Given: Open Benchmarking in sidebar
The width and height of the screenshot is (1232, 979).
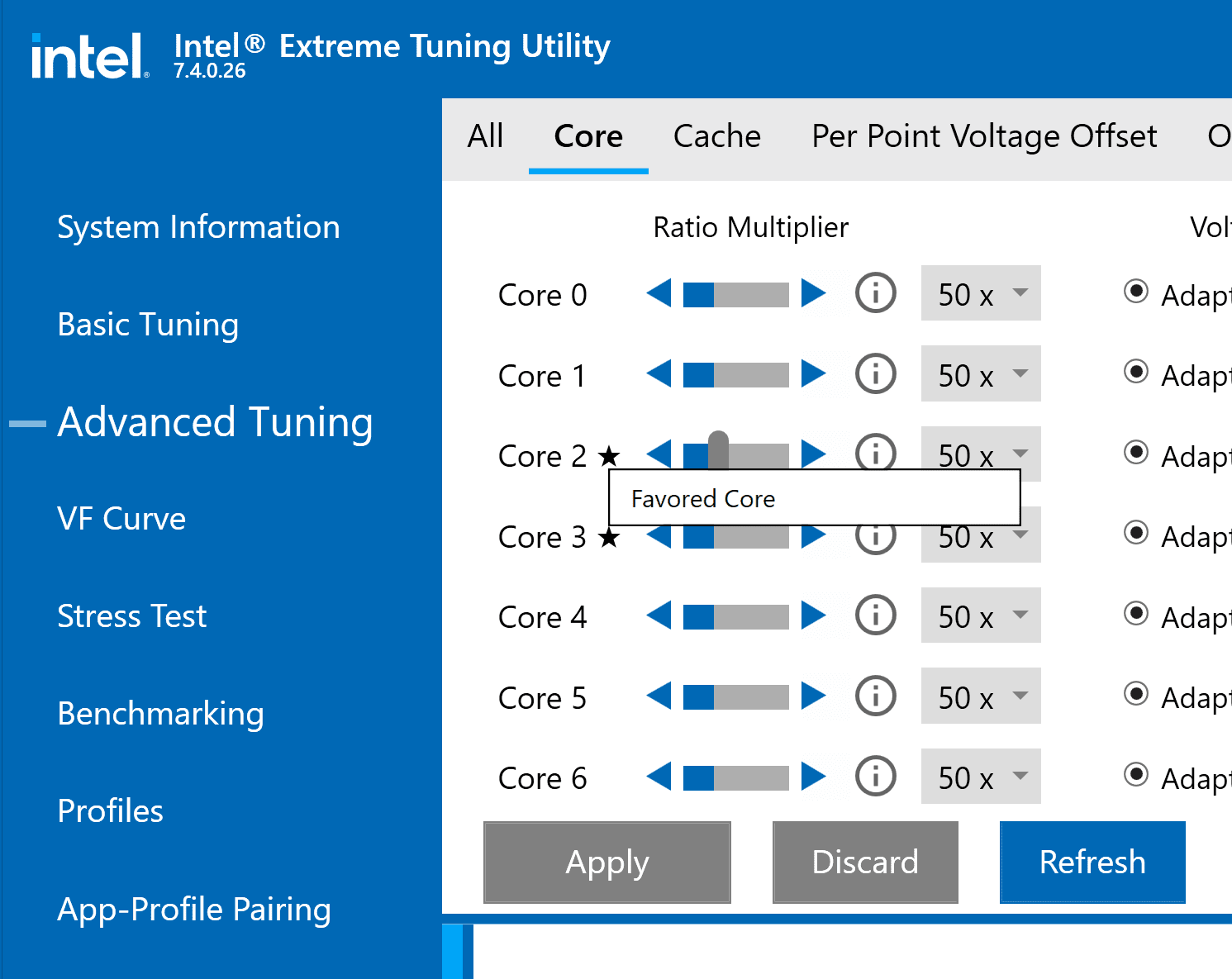Looking at the screenshot, I should 160,714.
